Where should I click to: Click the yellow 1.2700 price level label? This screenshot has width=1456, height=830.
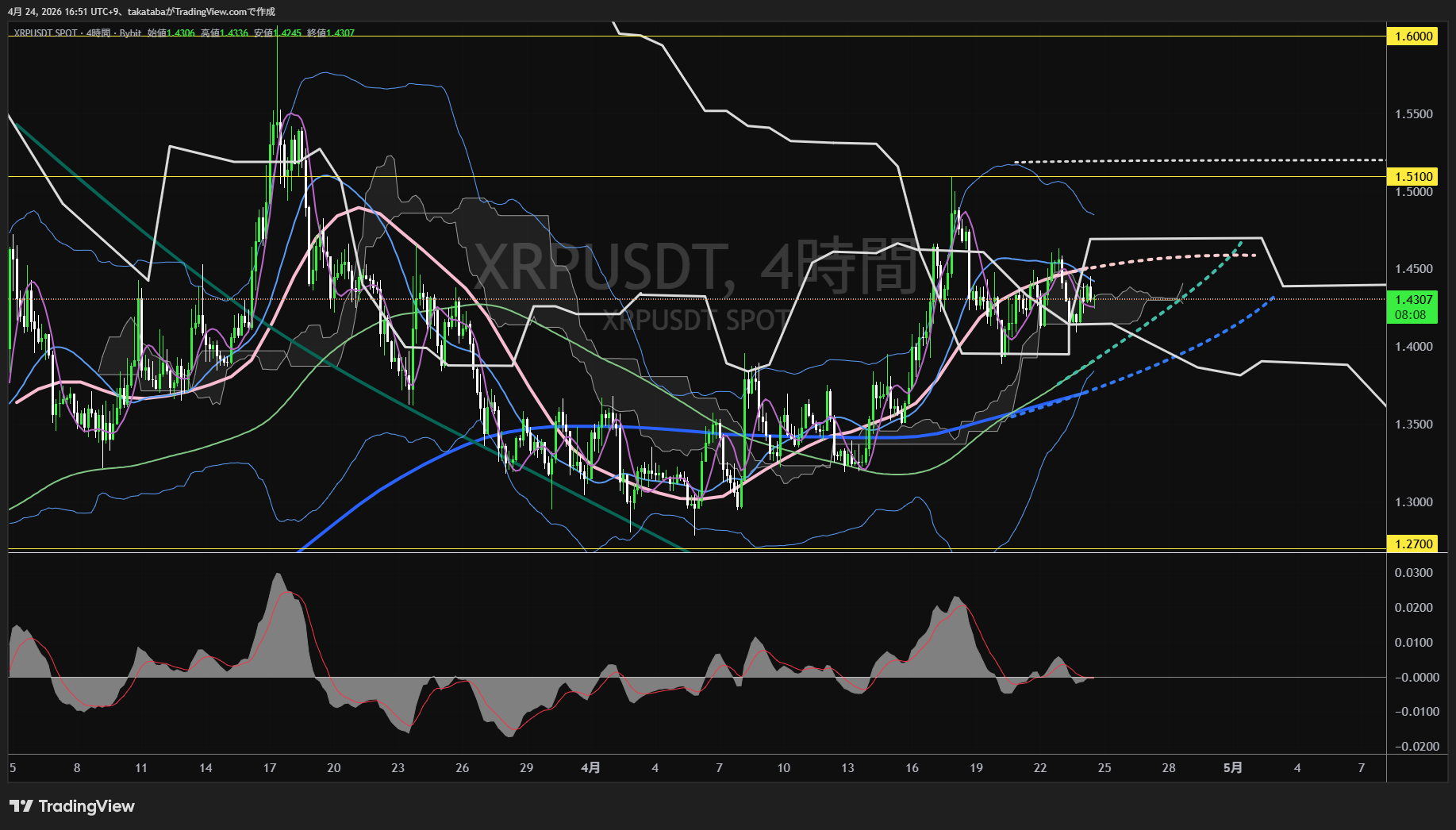click(1413, 544)
